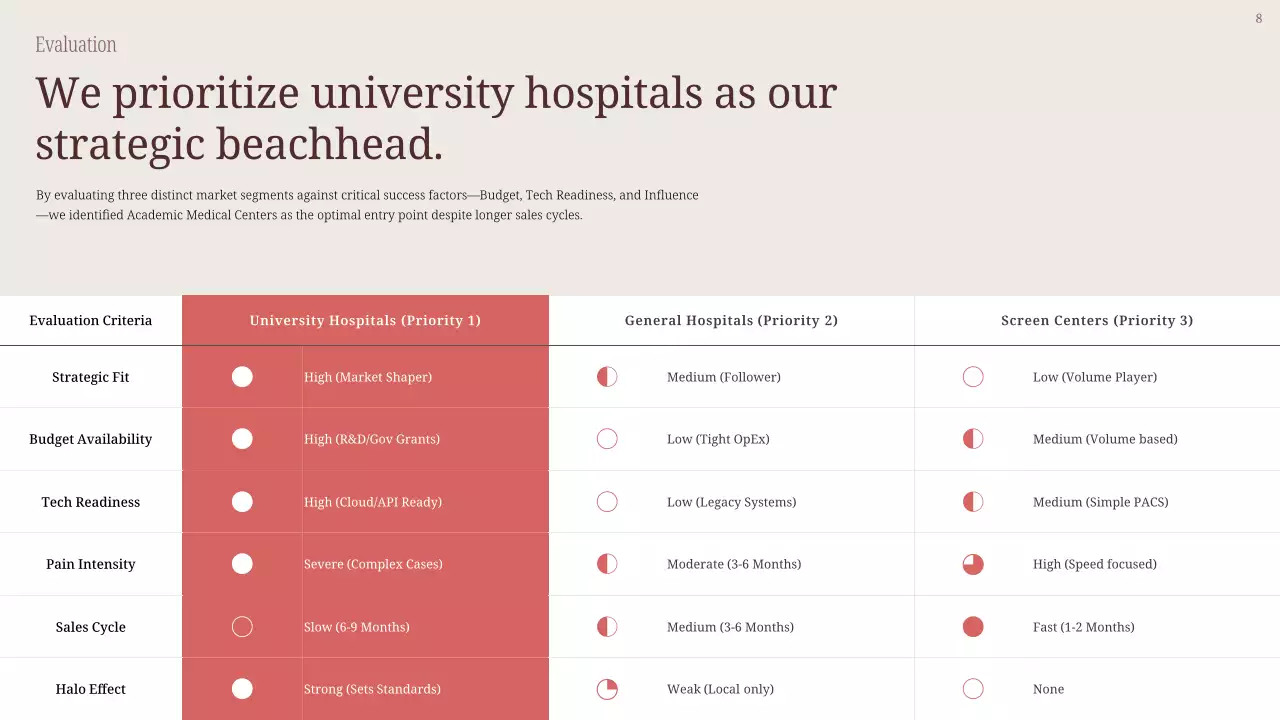Click the empty circle beside Low (Legacy Systems)

607,502
